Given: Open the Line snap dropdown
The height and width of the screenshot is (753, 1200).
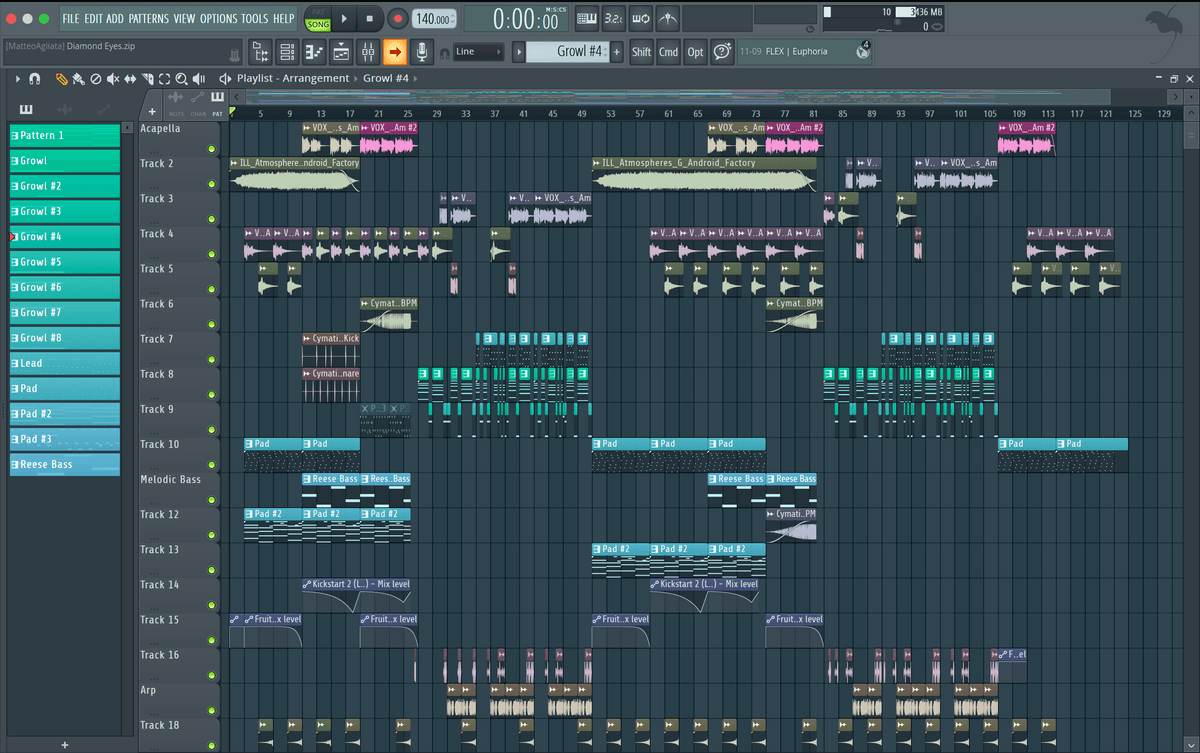Looking at the screenshot, I should click(x=478, y=51).
